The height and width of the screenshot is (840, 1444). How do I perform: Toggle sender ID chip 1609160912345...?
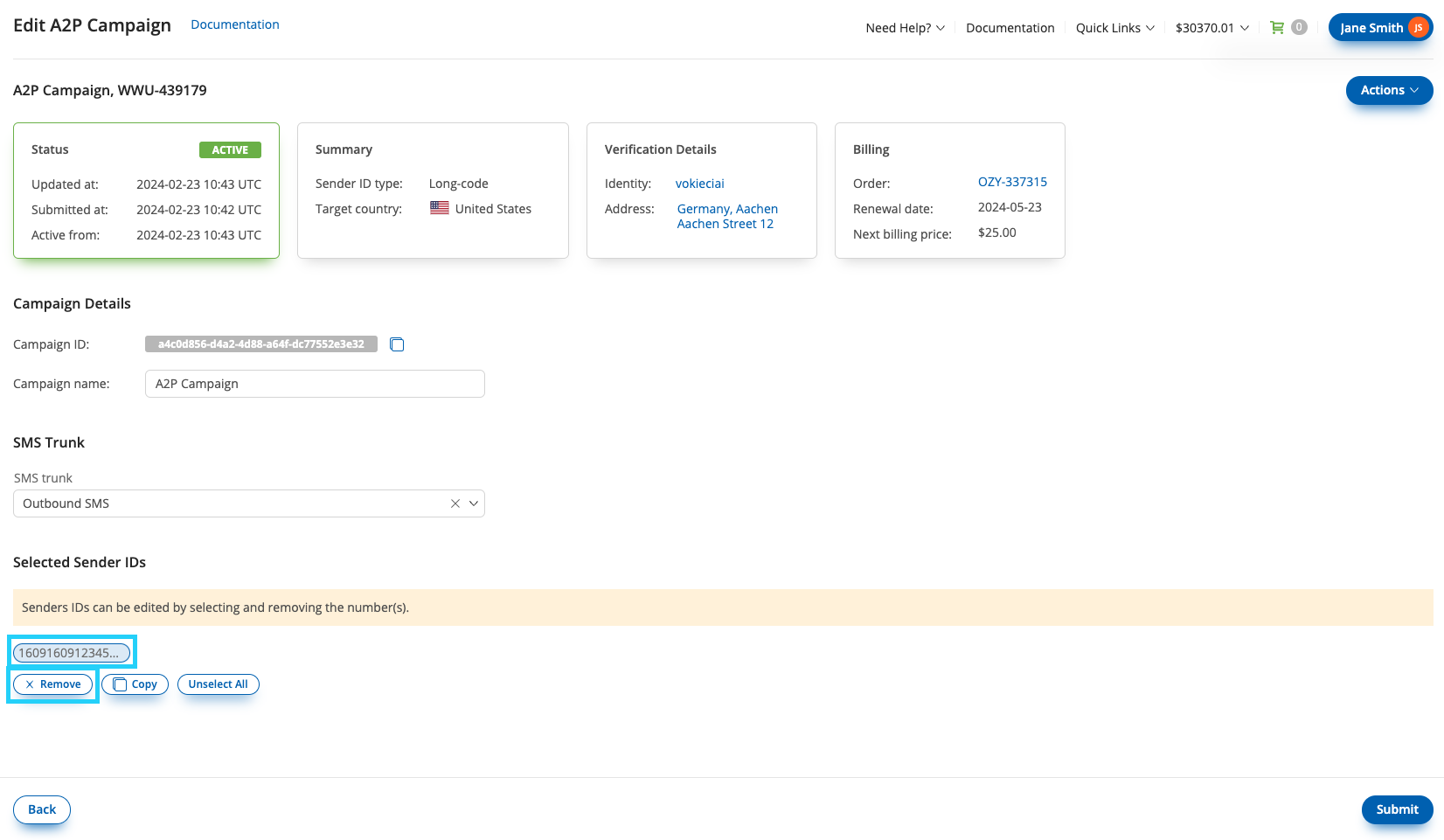point(72,653)
